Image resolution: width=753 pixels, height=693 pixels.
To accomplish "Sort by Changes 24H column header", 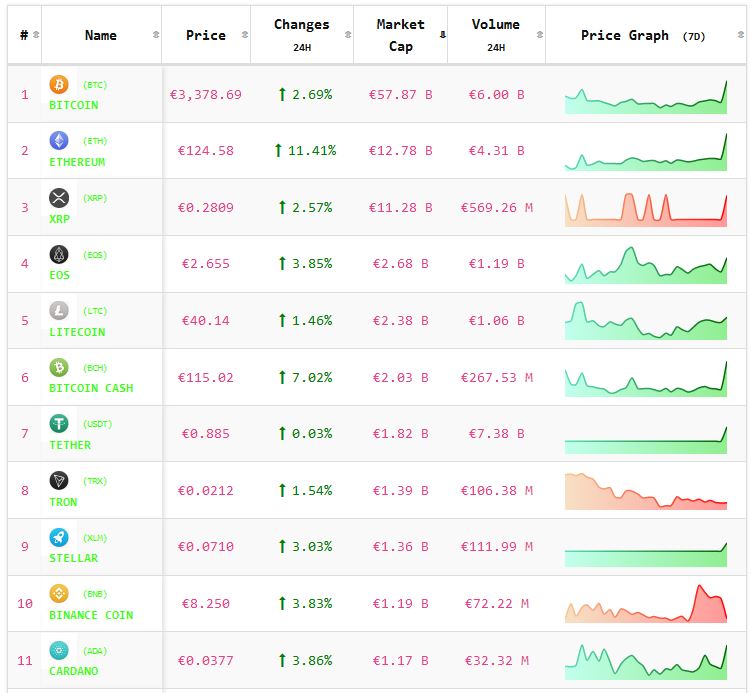I will click(301, 35).
